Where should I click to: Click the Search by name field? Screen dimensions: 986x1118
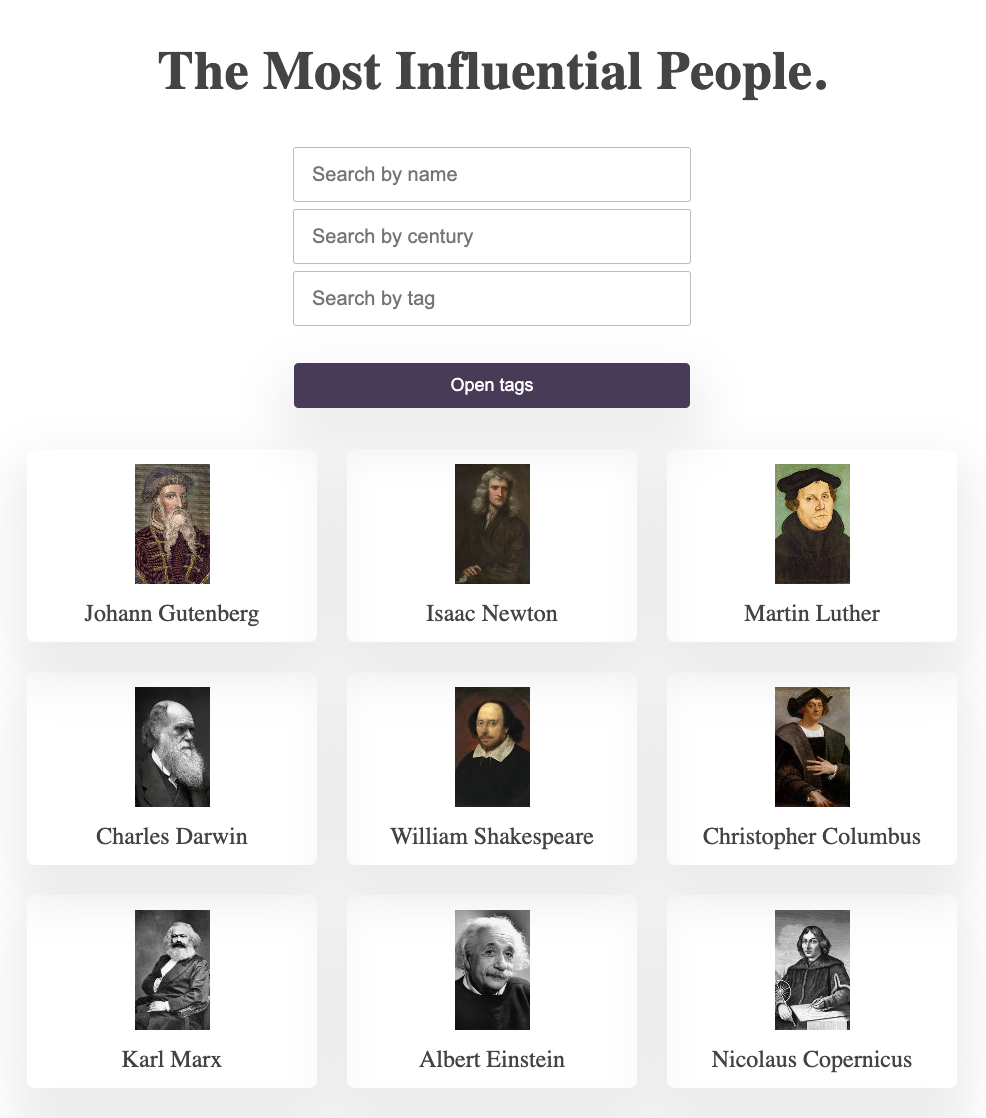(491, 174)
